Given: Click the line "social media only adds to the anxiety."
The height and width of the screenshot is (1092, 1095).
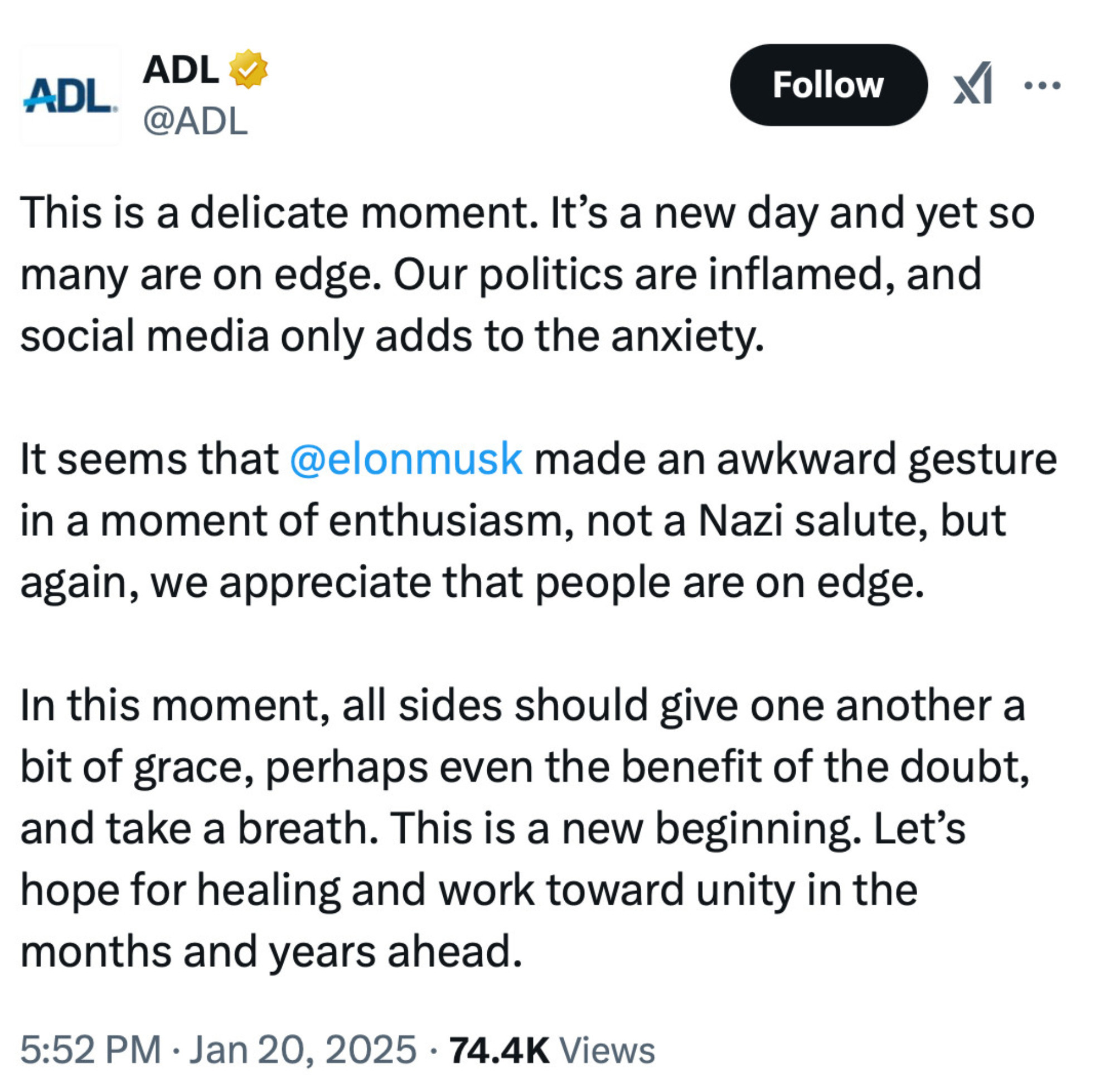Looking at the screenshot, I should pos(392,336).
